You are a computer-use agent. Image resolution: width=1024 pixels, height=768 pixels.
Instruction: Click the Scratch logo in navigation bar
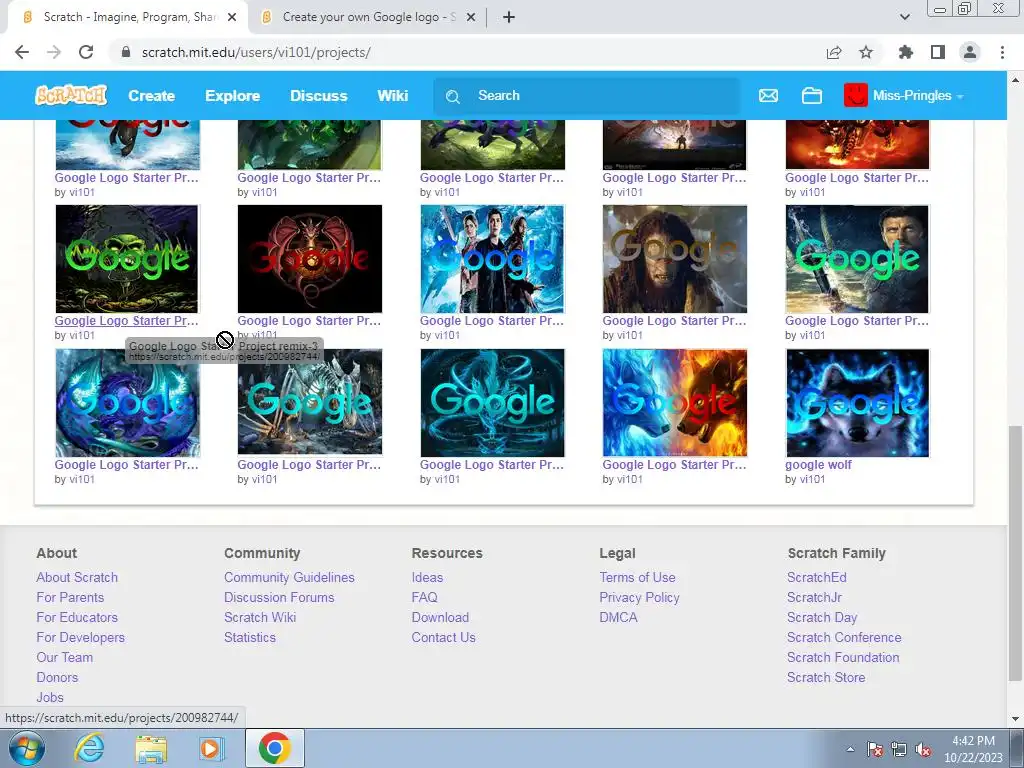click(x=71, y=95)
